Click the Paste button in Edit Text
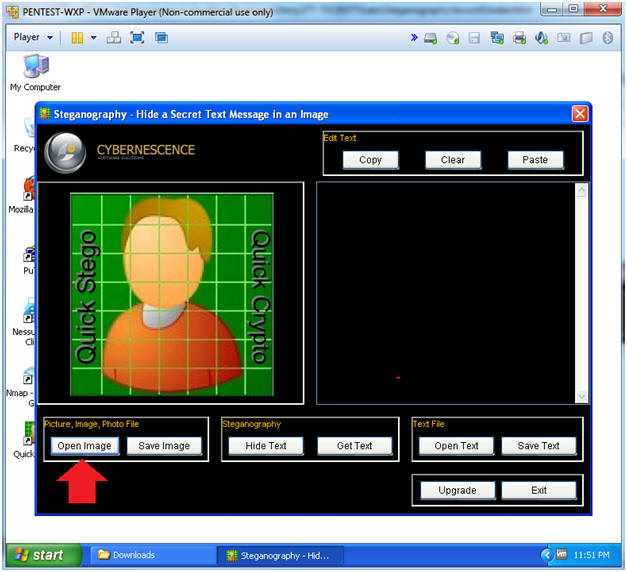This screenshot has height=572, width=627. (x=535, y=160)
